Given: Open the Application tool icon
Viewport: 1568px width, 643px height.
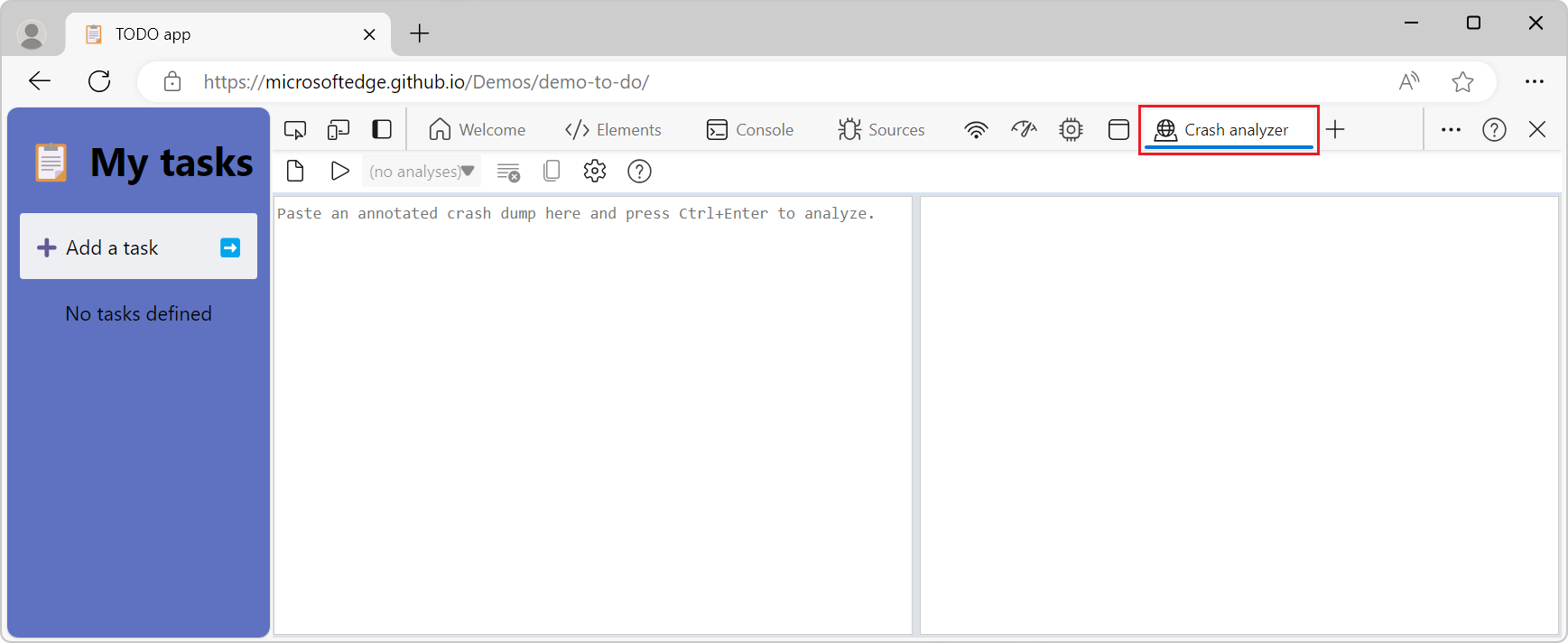Looking at the screenshot, I should point(1118,130).
